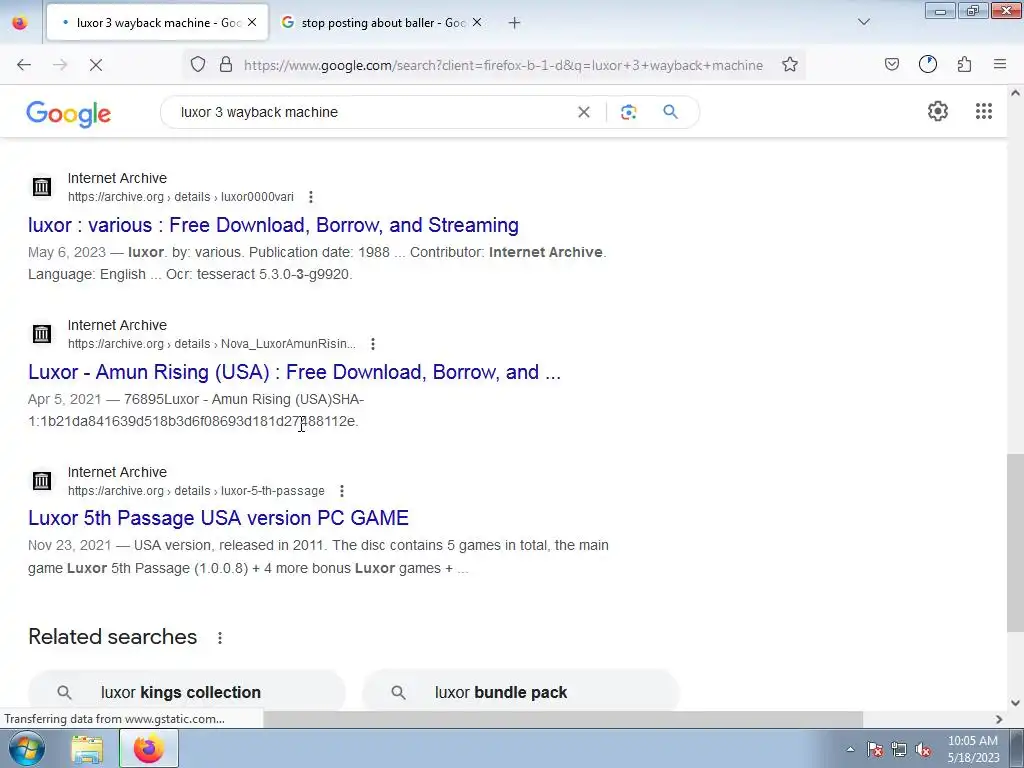The image size is (1024, 768).
Task: Click inside the Google search input field
Action: 374,112
